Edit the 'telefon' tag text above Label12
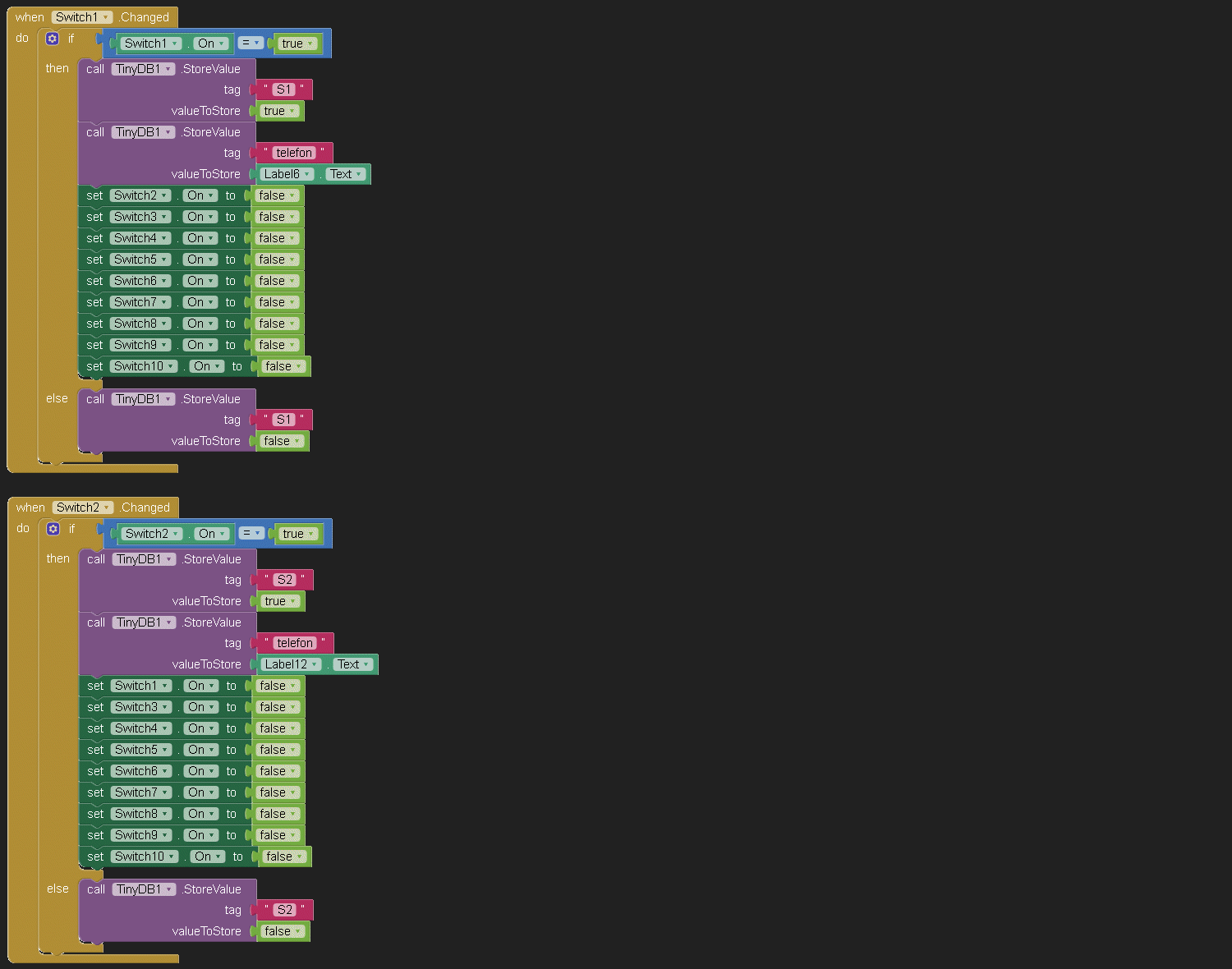 (x=295, y=643)
